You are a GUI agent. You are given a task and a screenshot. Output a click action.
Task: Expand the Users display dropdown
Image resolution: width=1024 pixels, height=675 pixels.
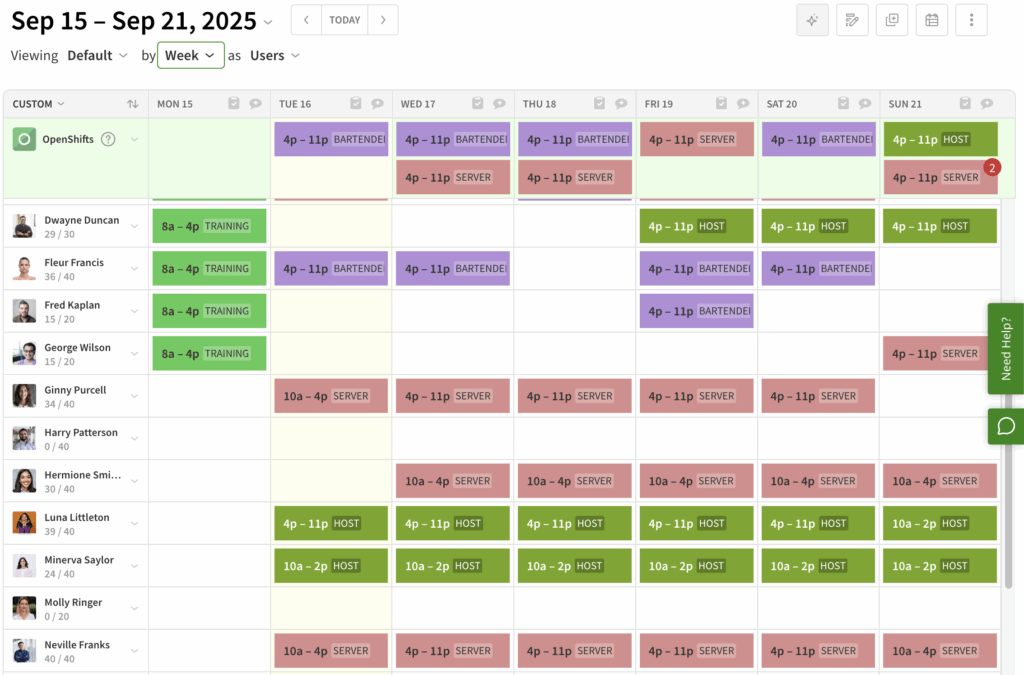point(275,55)
